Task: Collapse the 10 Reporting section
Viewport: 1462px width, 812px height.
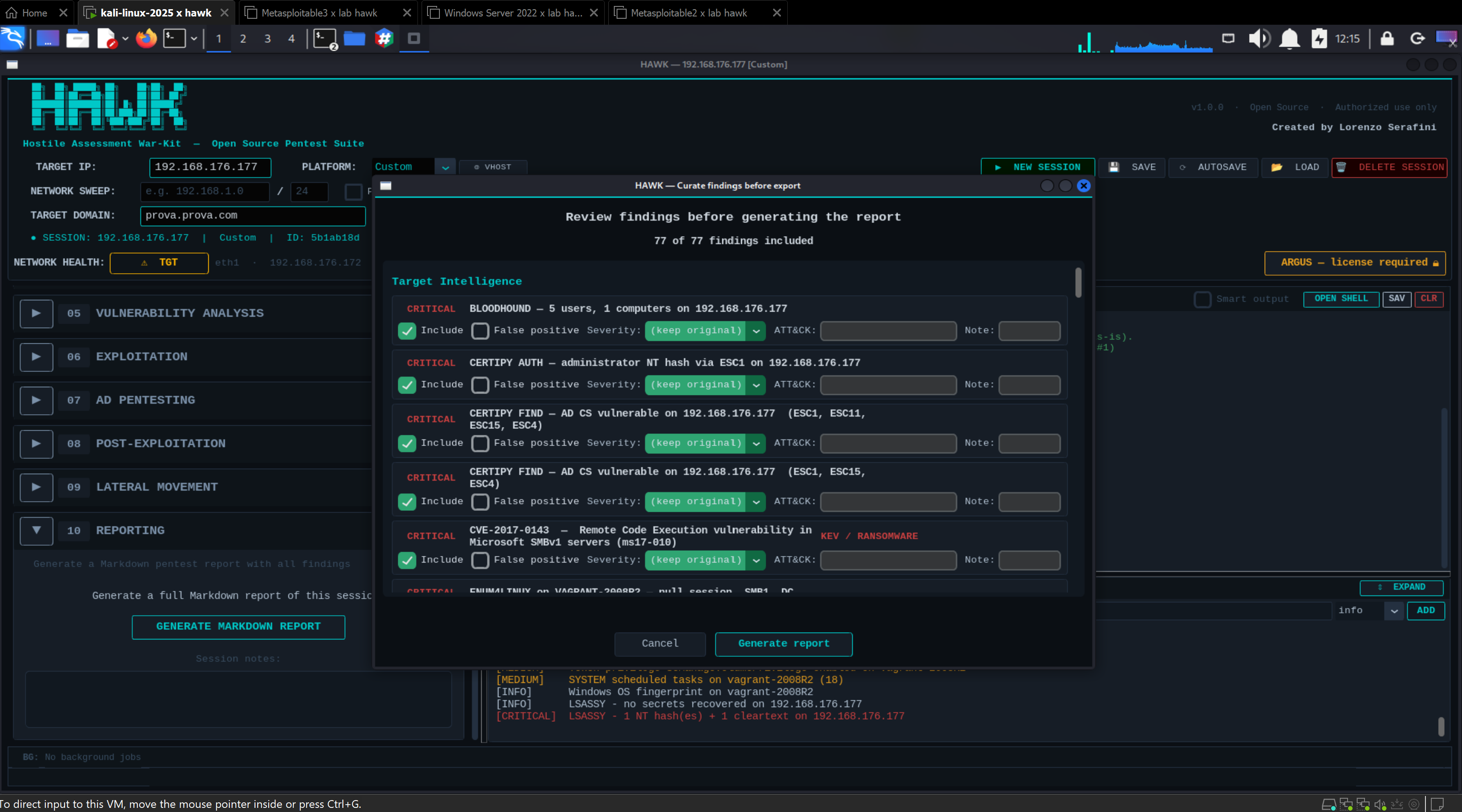Action: [36, 531]
